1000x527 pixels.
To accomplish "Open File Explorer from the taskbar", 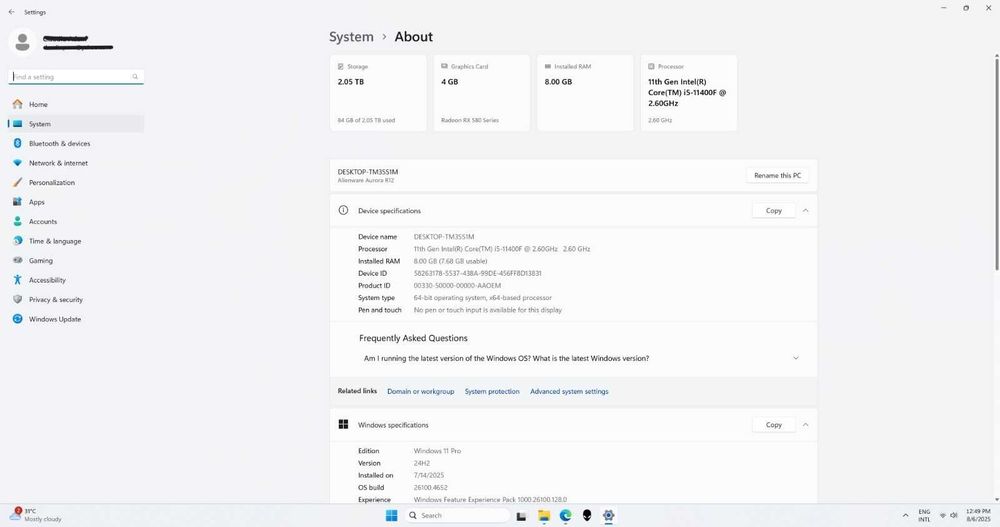I will point(544,516).
